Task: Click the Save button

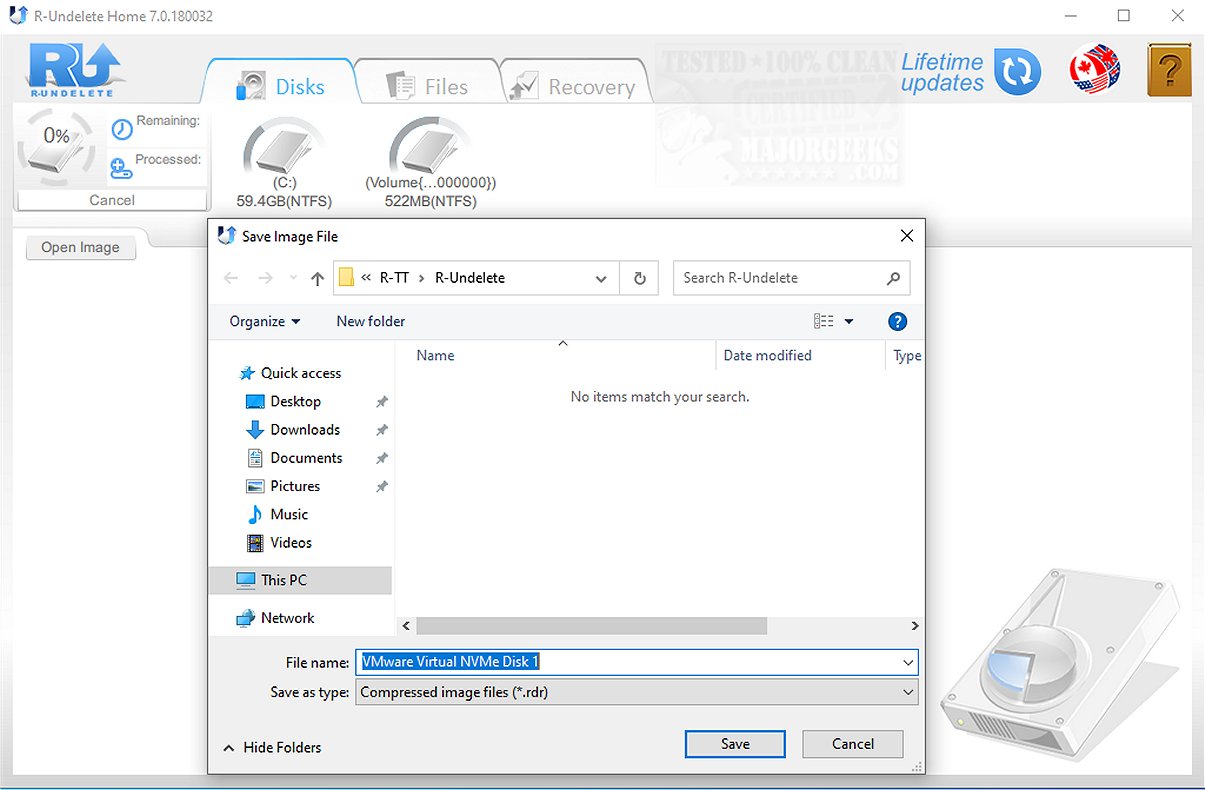Action: [x=735, y=744]
